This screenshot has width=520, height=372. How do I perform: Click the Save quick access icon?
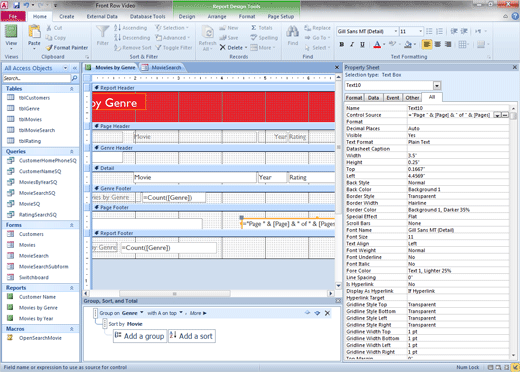click(16, 5)
